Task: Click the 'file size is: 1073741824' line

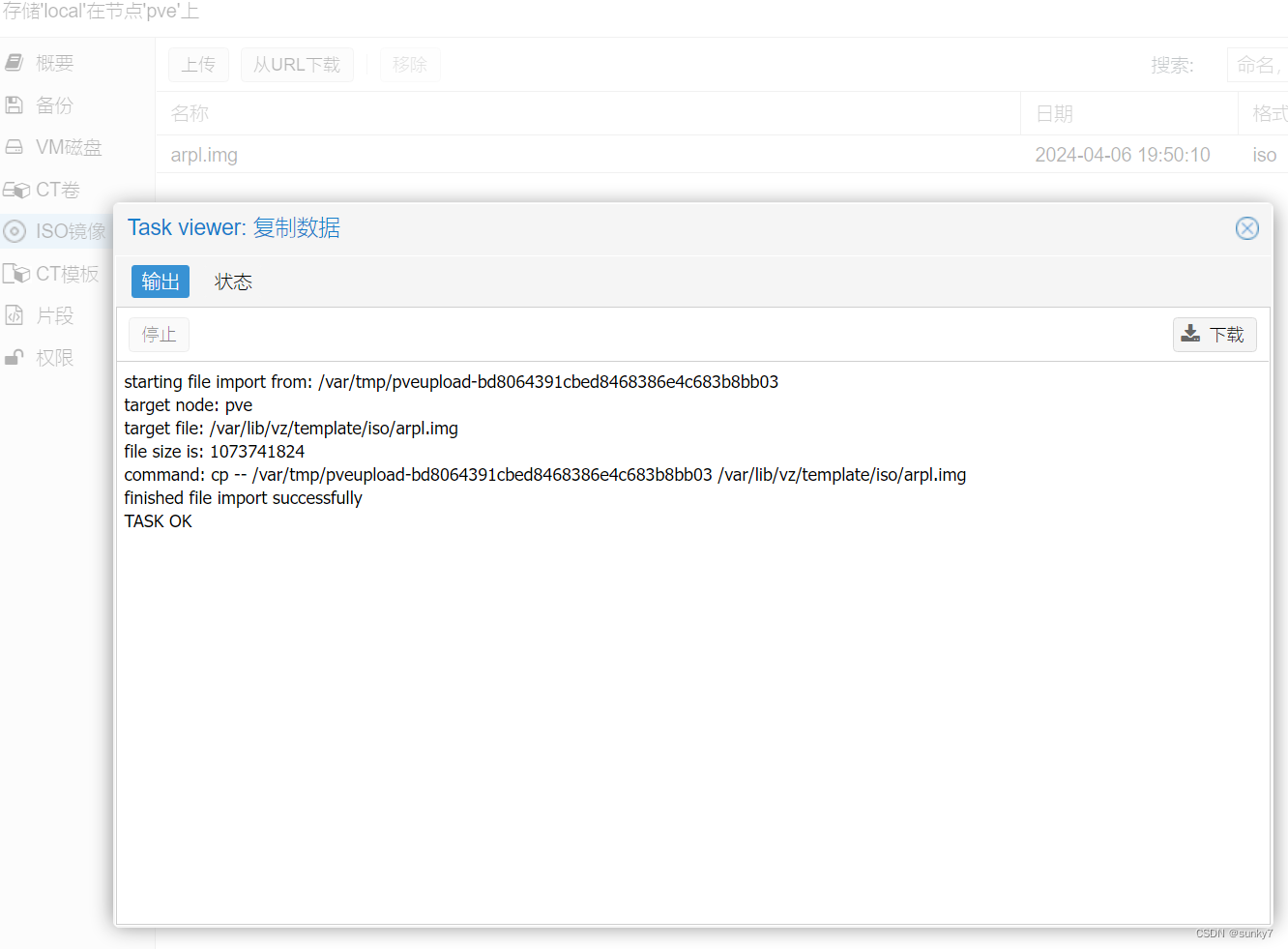Action: coord(215,452)
